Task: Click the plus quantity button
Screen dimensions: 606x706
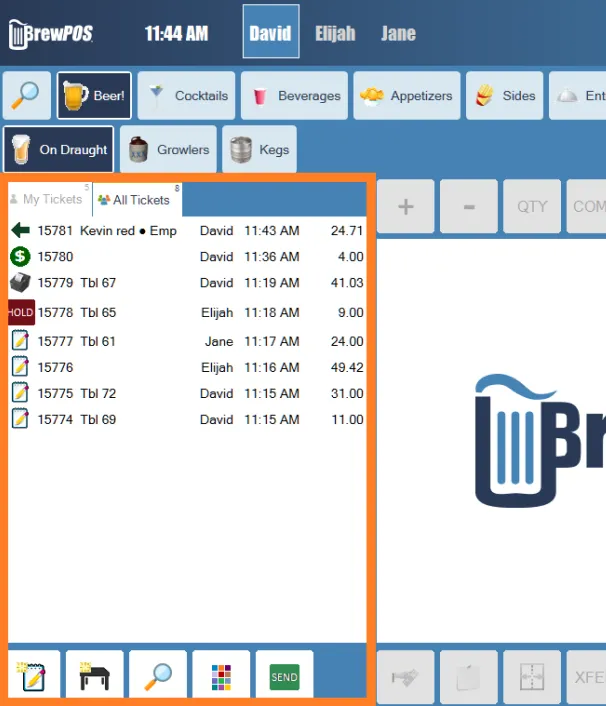Action: [x=406, y=206]
